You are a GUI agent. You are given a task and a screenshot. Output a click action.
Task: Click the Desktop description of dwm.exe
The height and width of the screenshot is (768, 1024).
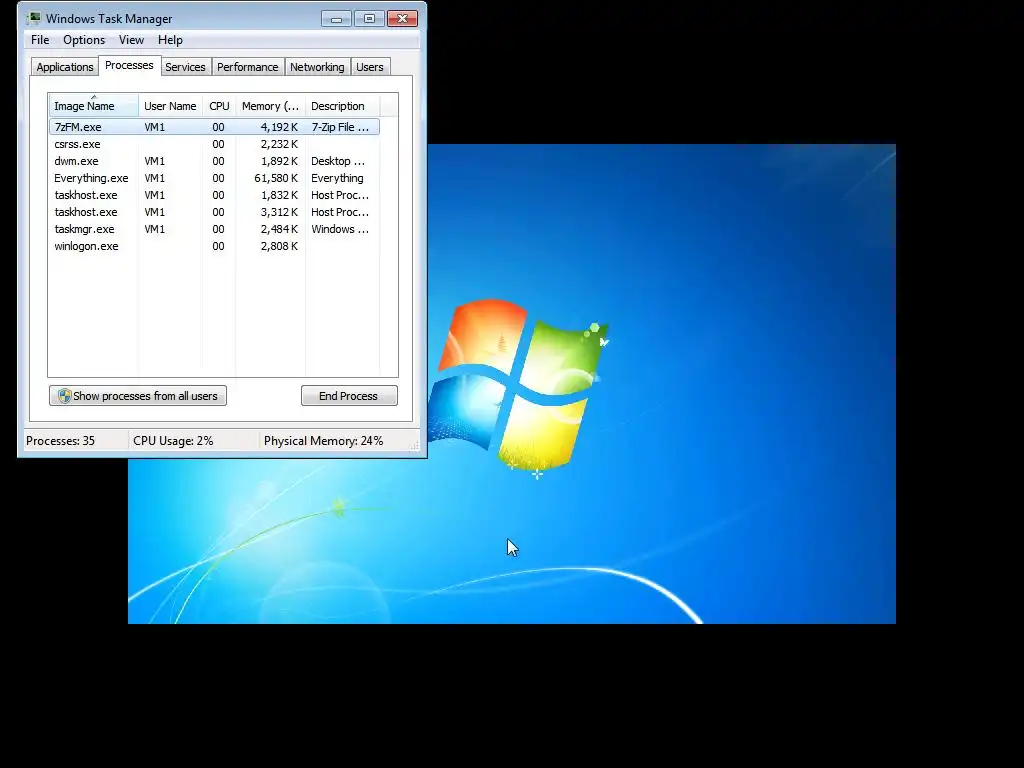pyautogui.click(x=338, y=161)
